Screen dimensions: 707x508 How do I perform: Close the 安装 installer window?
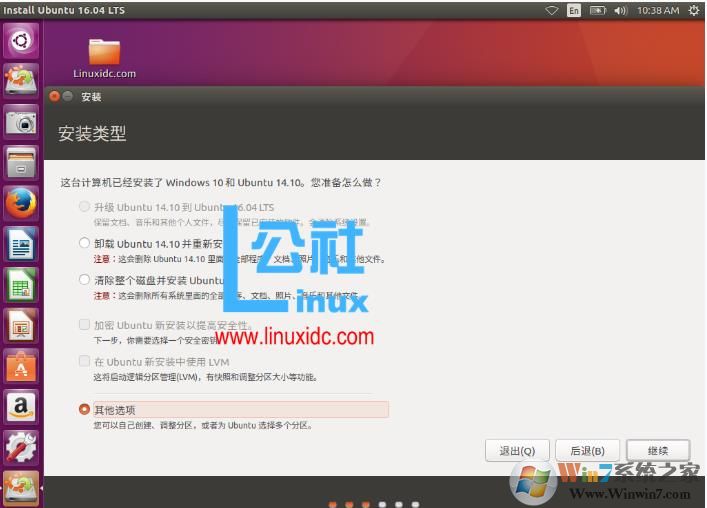click(x=55, y=96)
